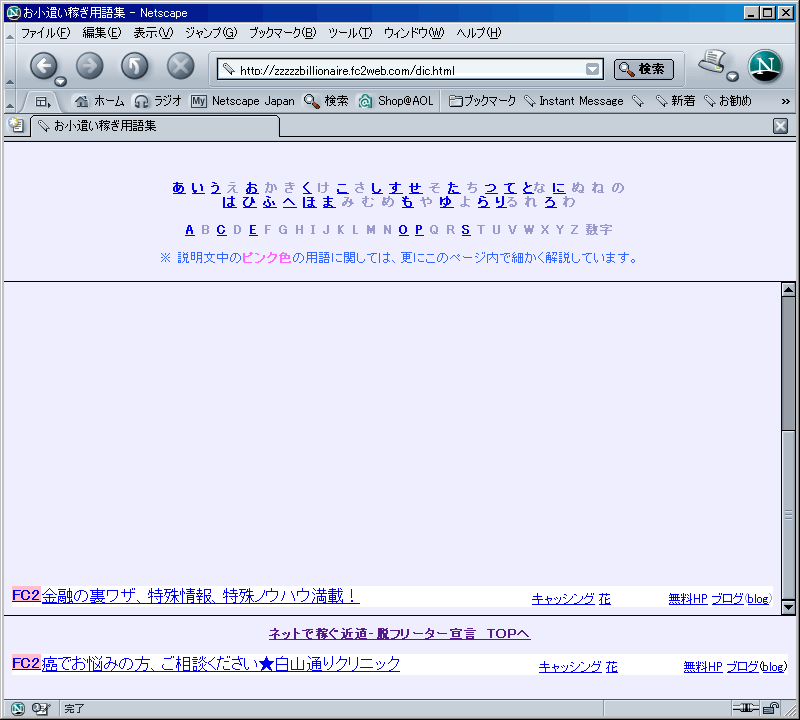The width and height of the screenshot is (800, 720).
Task: Click the Mail icon in status bar
Action: [41, 708]
